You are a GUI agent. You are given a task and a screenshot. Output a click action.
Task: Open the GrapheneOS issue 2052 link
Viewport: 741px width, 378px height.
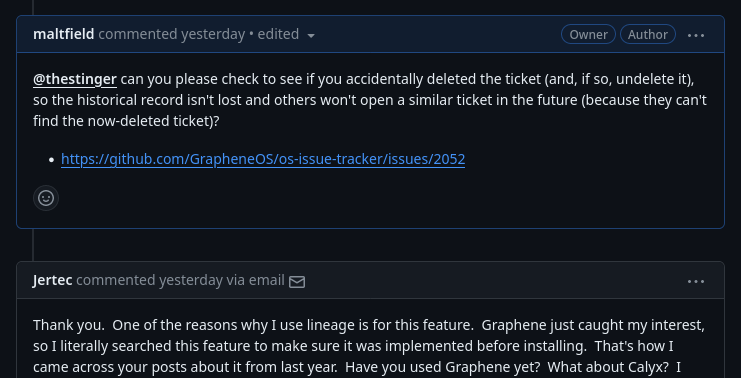(263, 159)
